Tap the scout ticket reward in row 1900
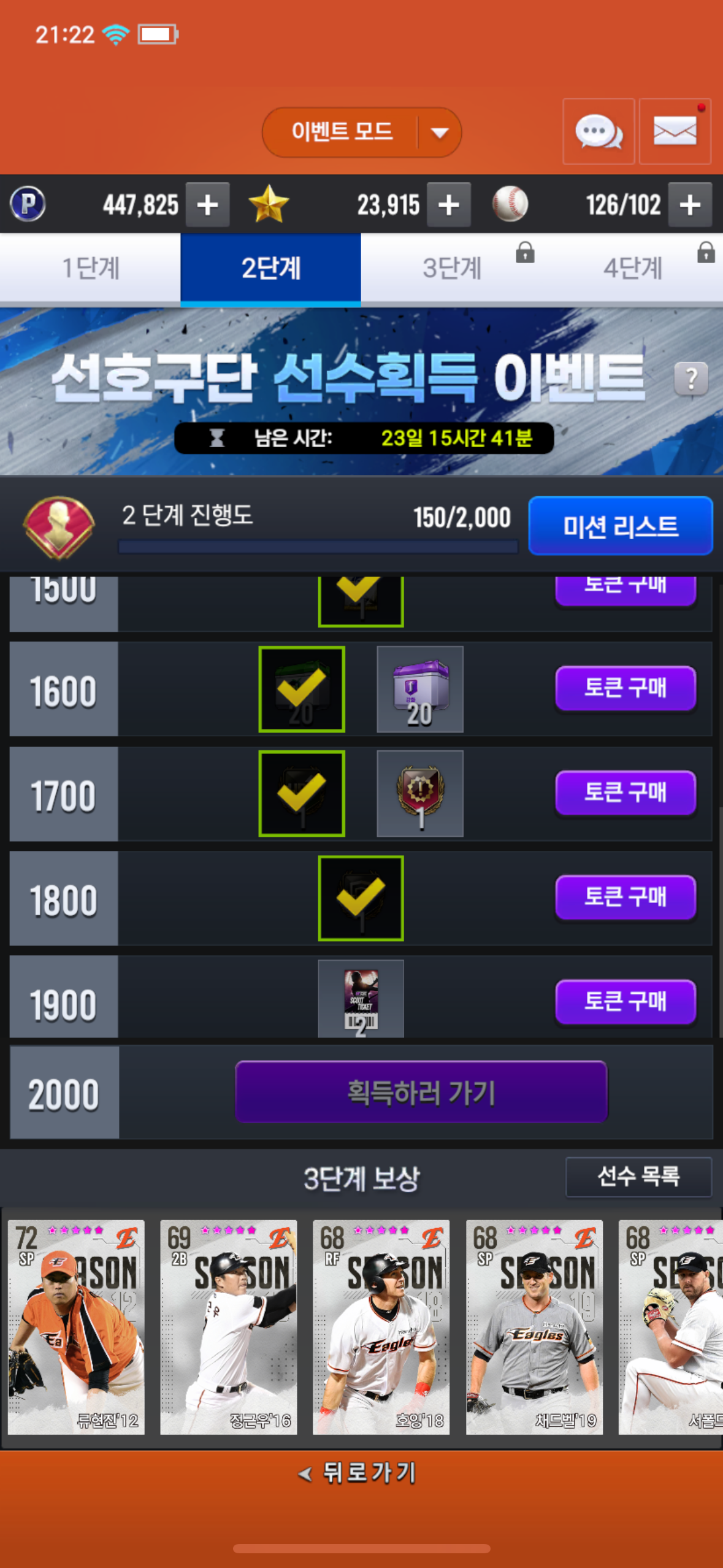 tap(361, 999)
